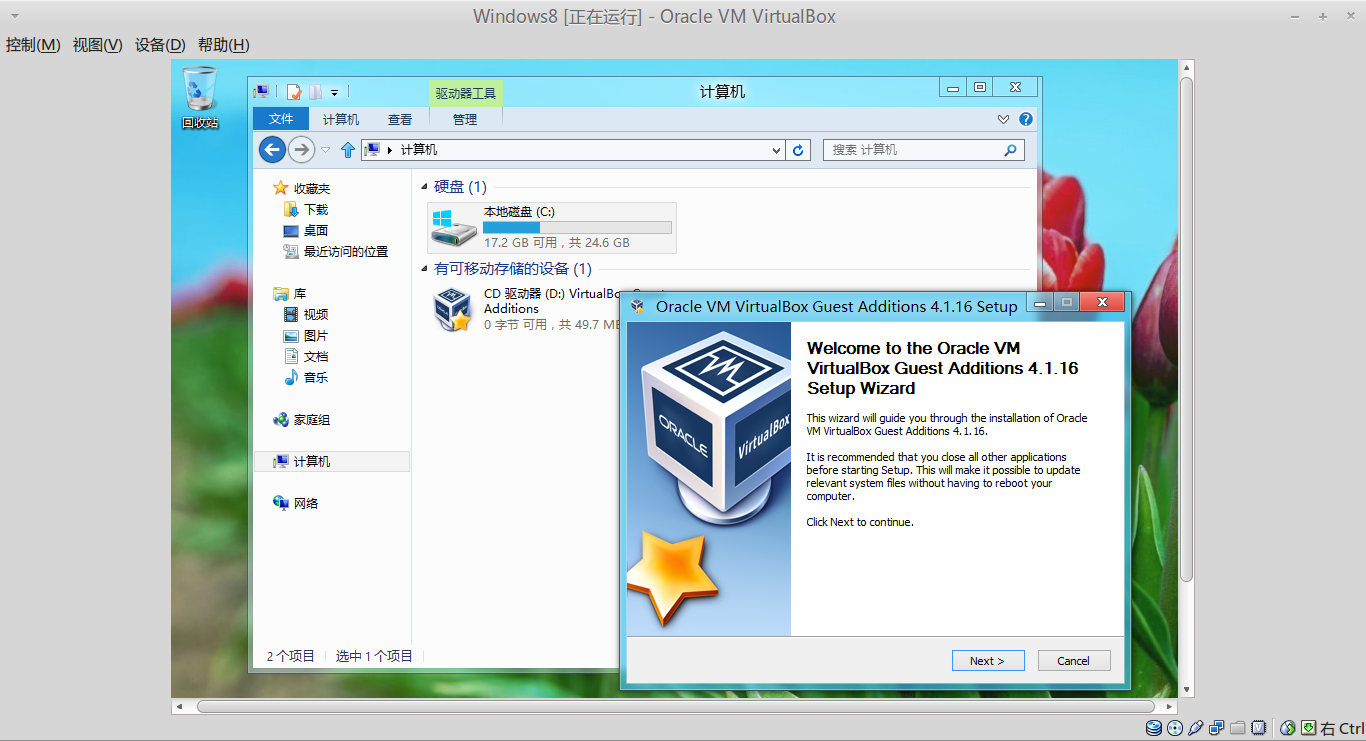Collapse the 有可移动存储的设备 (1) group
Image resolution: width=1366 pixels, height=741 pixels.
point(425,269)
